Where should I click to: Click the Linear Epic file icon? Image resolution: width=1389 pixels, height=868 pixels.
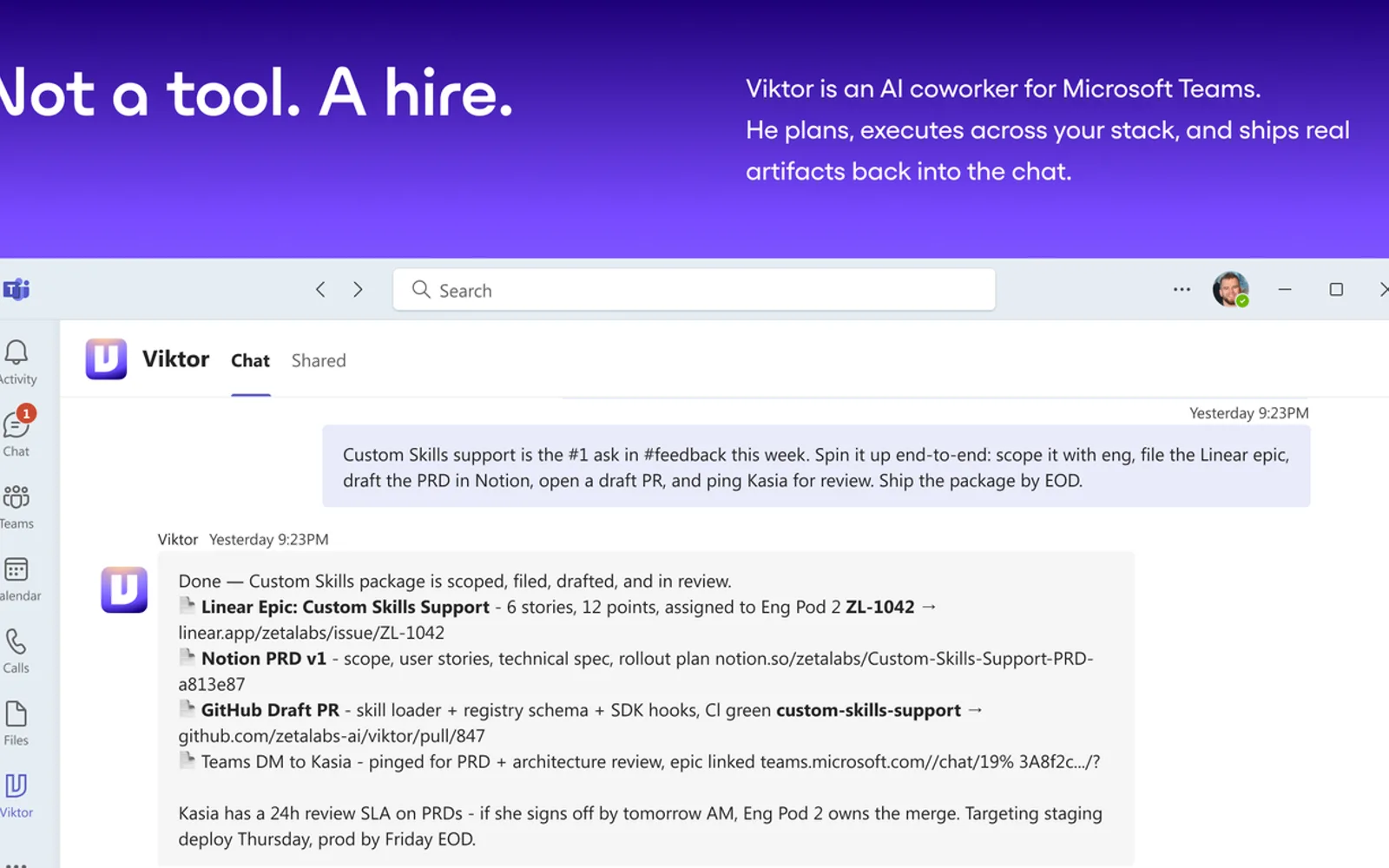(x=187, y=605)
